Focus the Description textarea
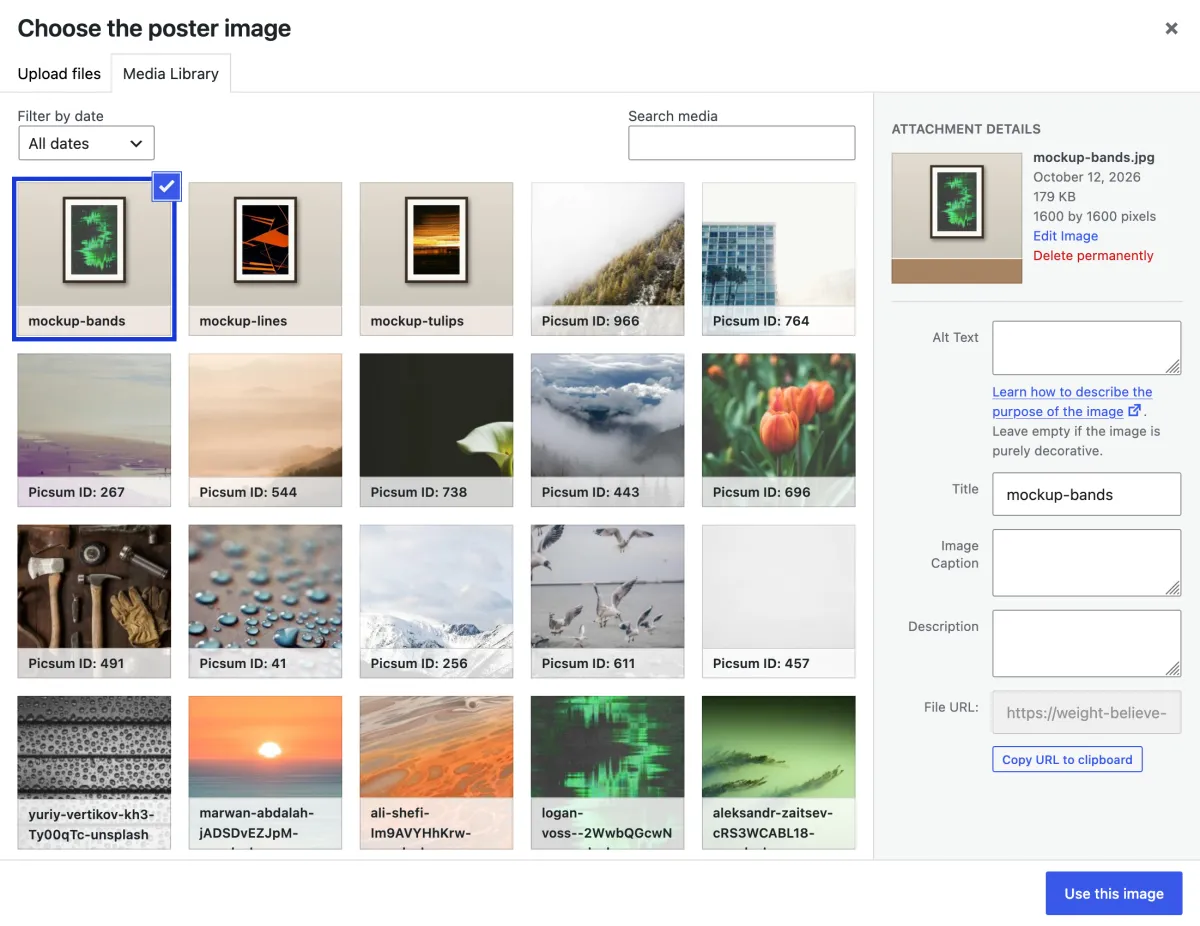 pyautogui.click(x=1086, y=643)
